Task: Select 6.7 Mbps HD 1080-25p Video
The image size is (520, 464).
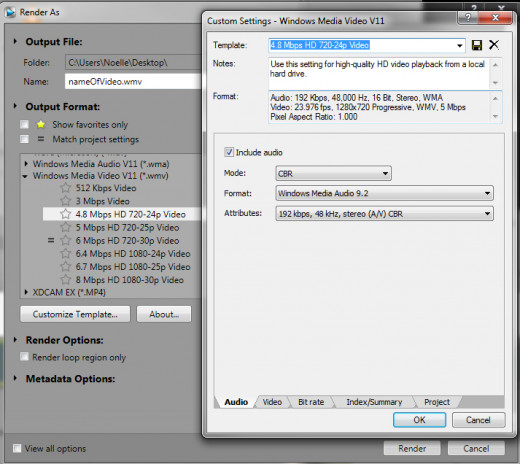Action: pos(133,267)
